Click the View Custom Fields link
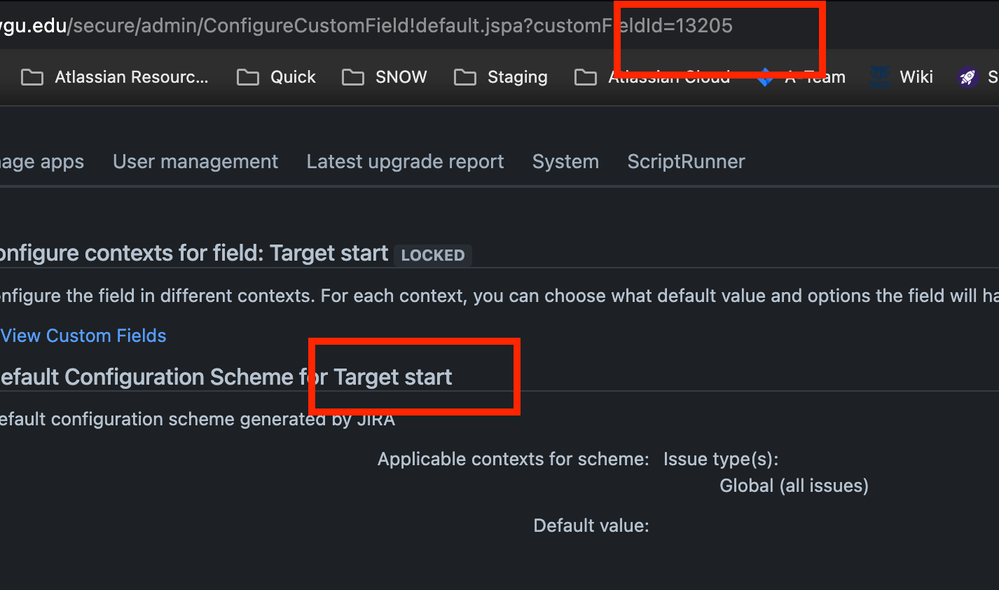999x590 pixels. pos(83,335)
